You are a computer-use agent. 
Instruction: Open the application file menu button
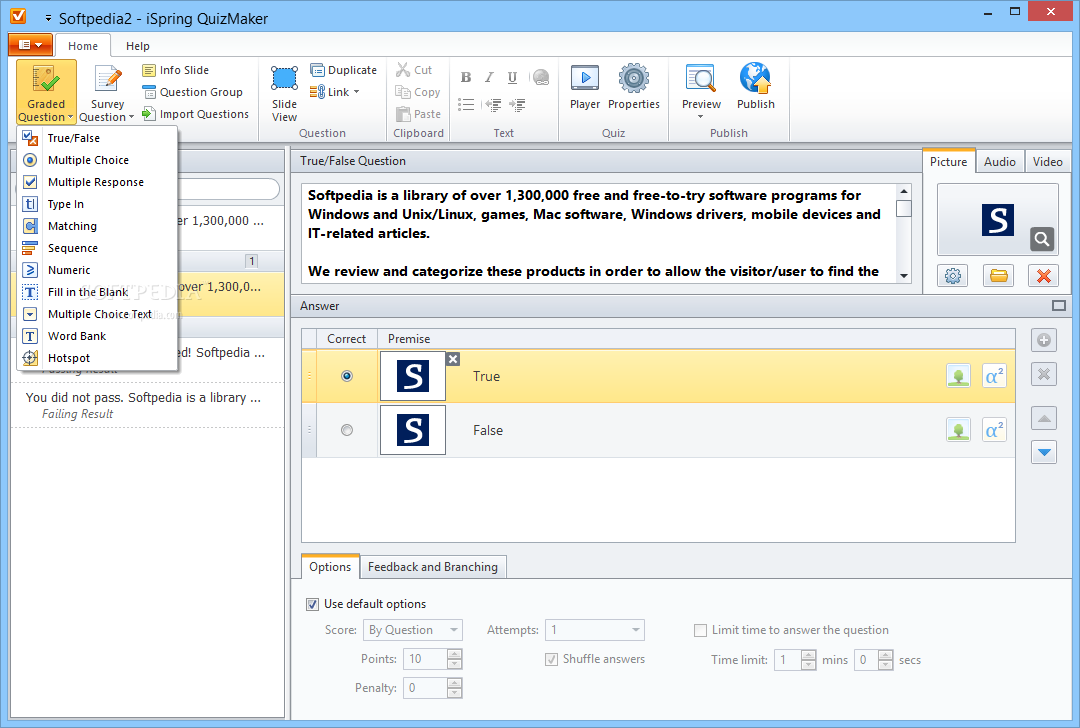[30, 45]
